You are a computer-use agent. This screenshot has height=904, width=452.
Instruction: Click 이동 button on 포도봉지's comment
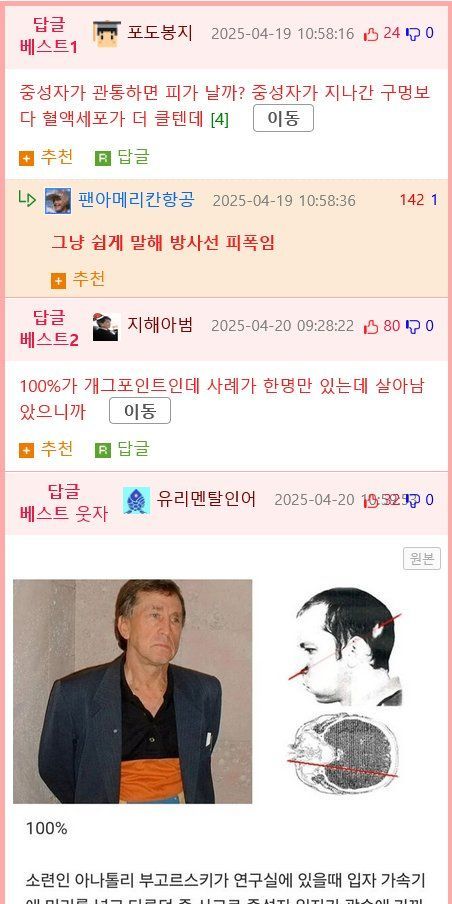(284, 118)
